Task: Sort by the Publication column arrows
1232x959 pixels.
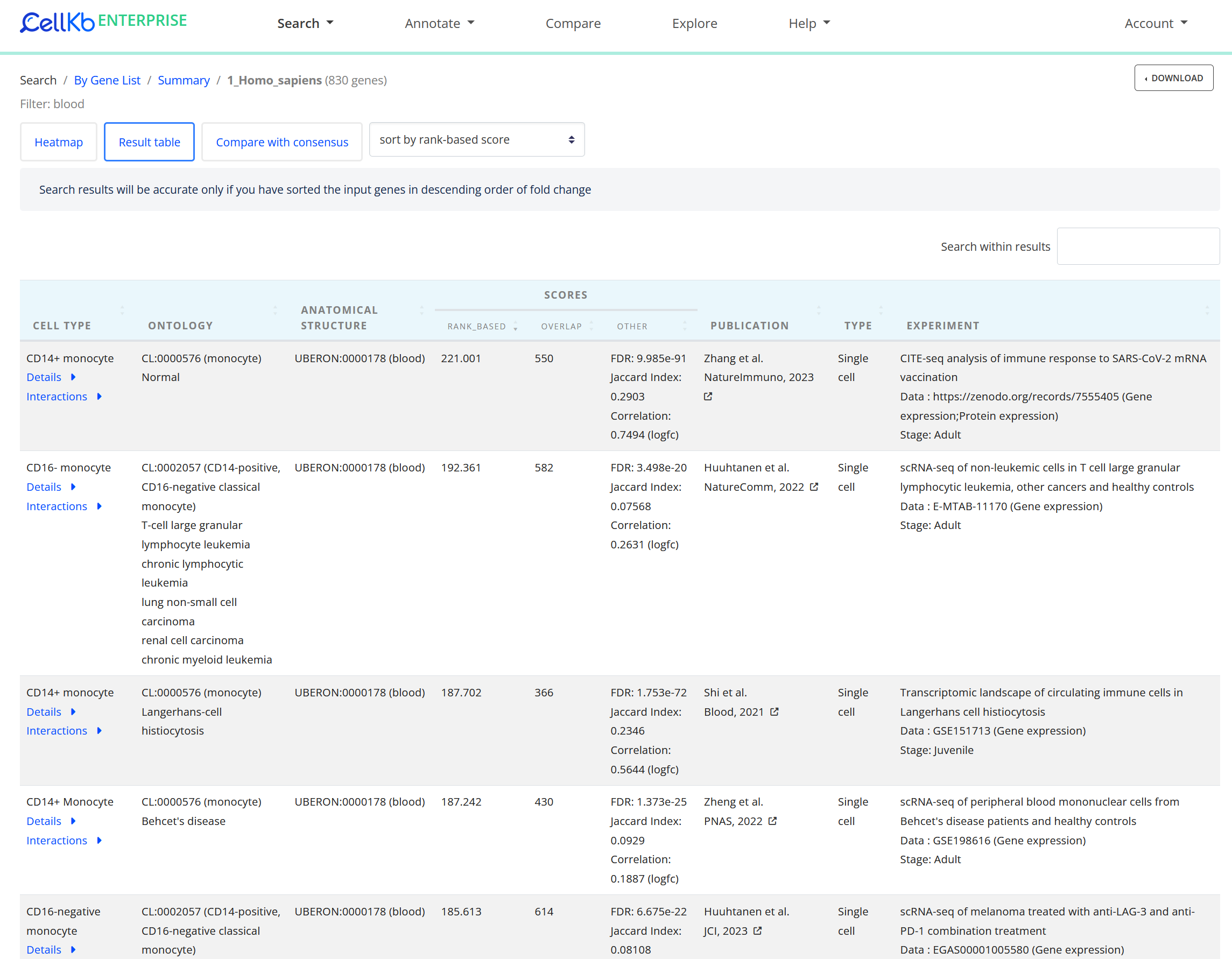Action: 819,311
